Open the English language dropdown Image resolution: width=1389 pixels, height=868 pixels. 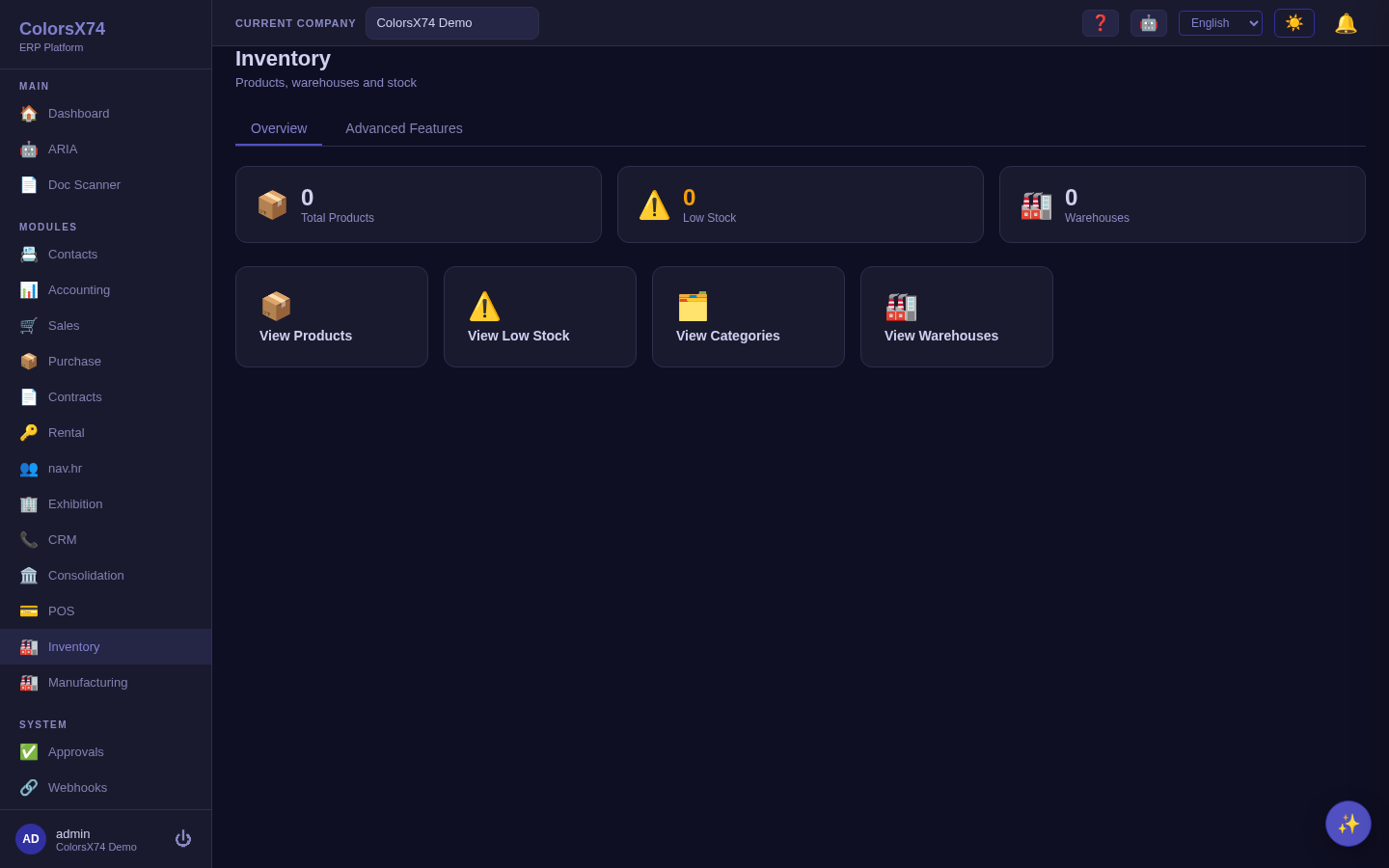1220,23
